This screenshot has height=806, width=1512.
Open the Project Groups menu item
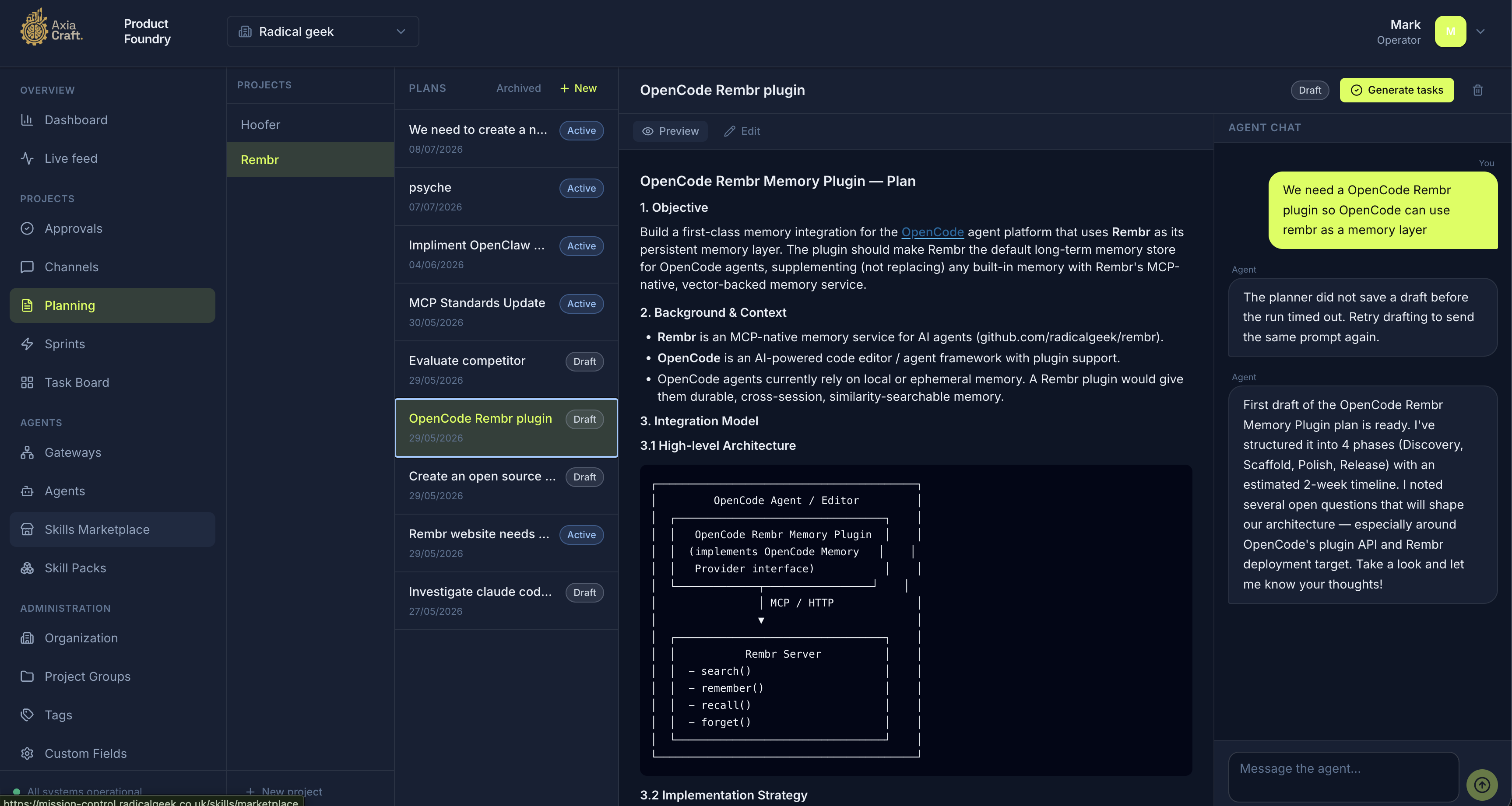[112, 676]
